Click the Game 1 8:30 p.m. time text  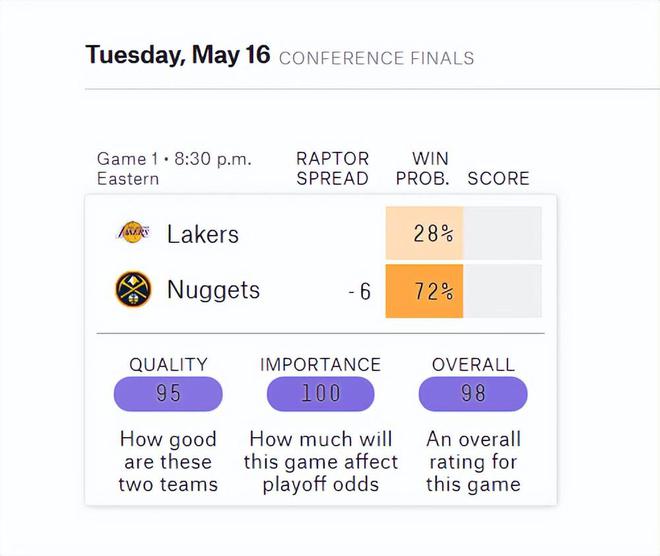point(174,159)
